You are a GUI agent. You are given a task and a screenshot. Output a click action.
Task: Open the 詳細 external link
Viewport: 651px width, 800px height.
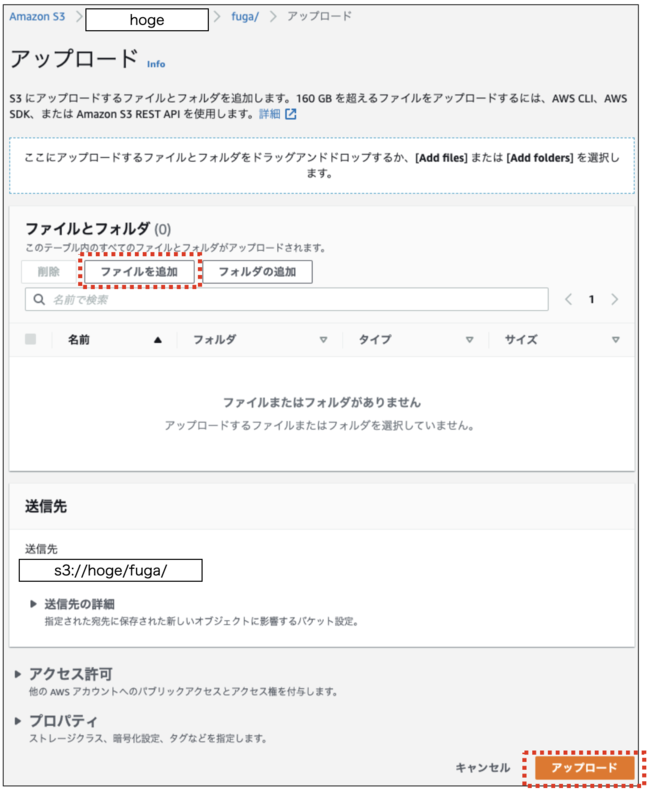coord(269,114)
